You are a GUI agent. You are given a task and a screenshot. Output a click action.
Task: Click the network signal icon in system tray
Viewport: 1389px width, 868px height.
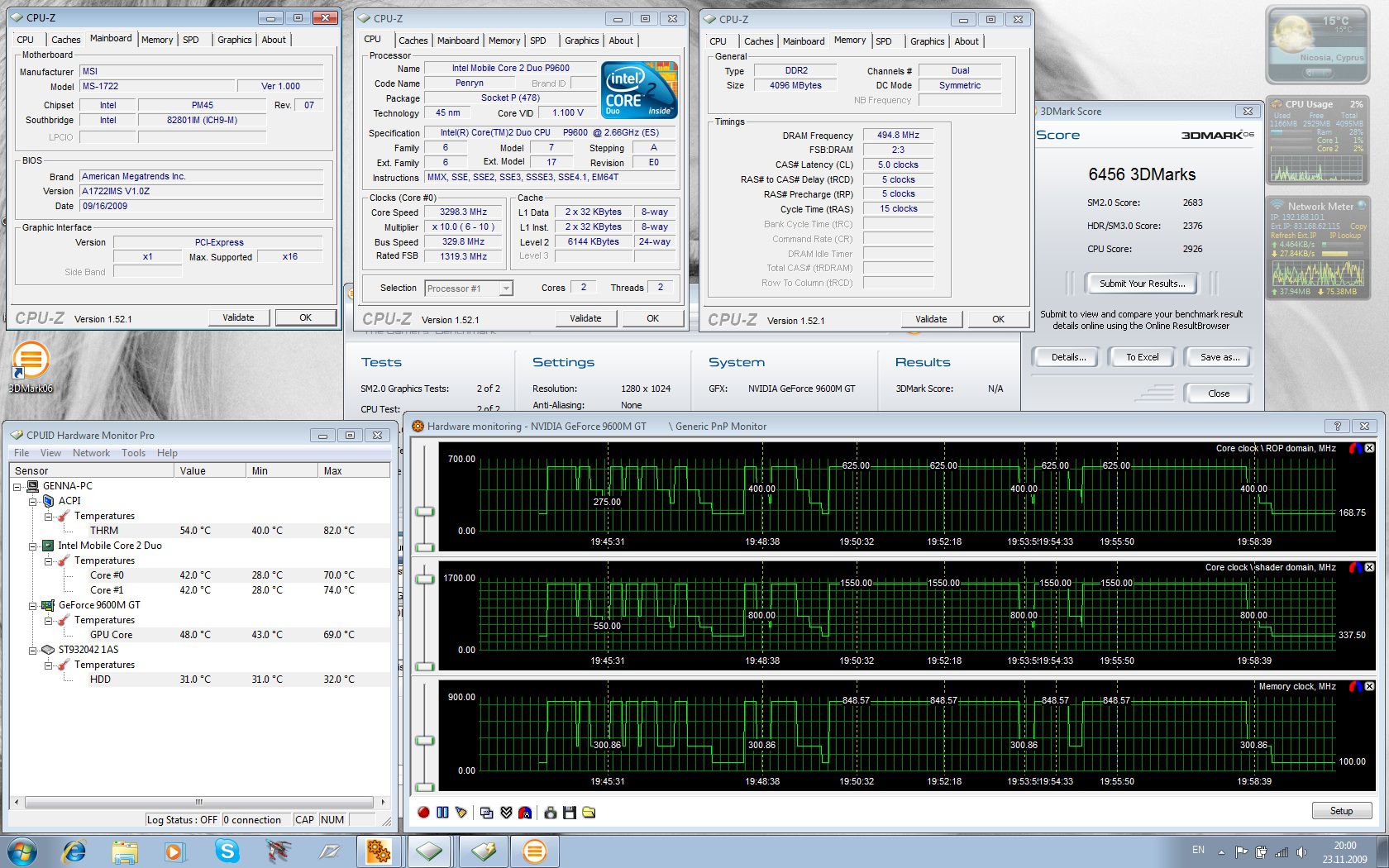(1282, 851)
